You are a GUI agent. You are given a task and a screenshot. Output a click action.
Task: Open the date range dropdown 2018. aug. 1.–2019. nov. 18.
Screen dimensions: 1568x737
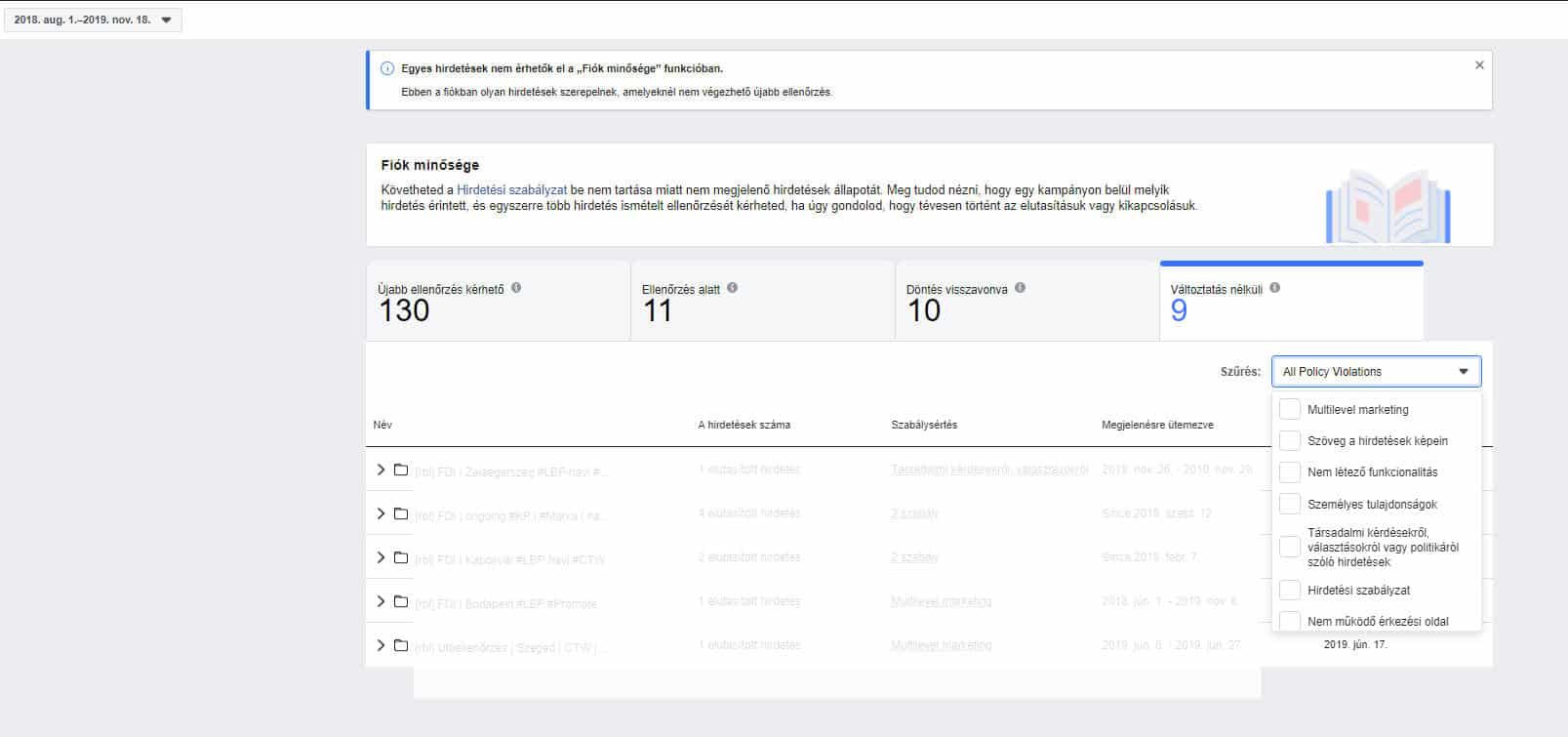pos(93,20)
